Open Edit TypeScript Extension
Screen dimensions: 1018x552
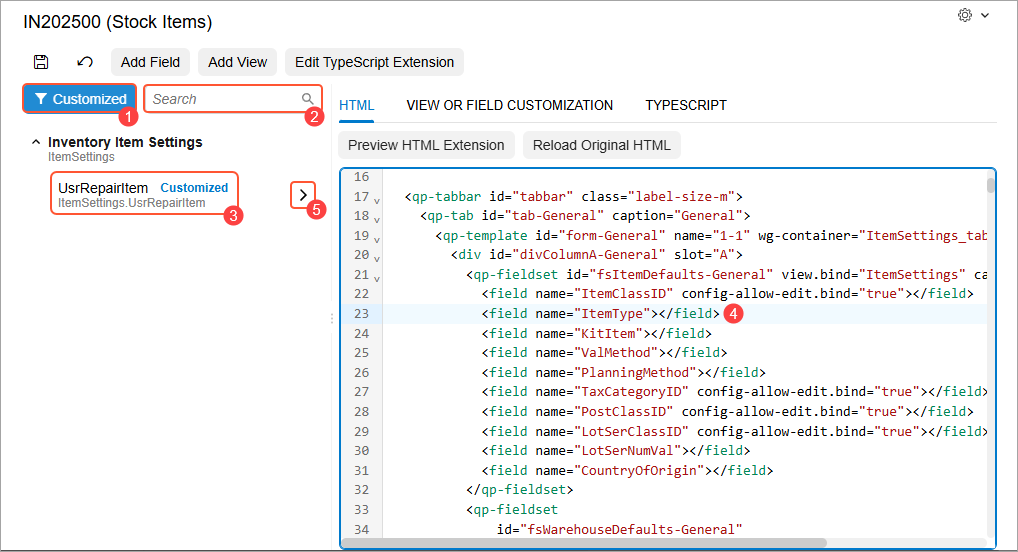pyautogui.click(x=375, y=62)
